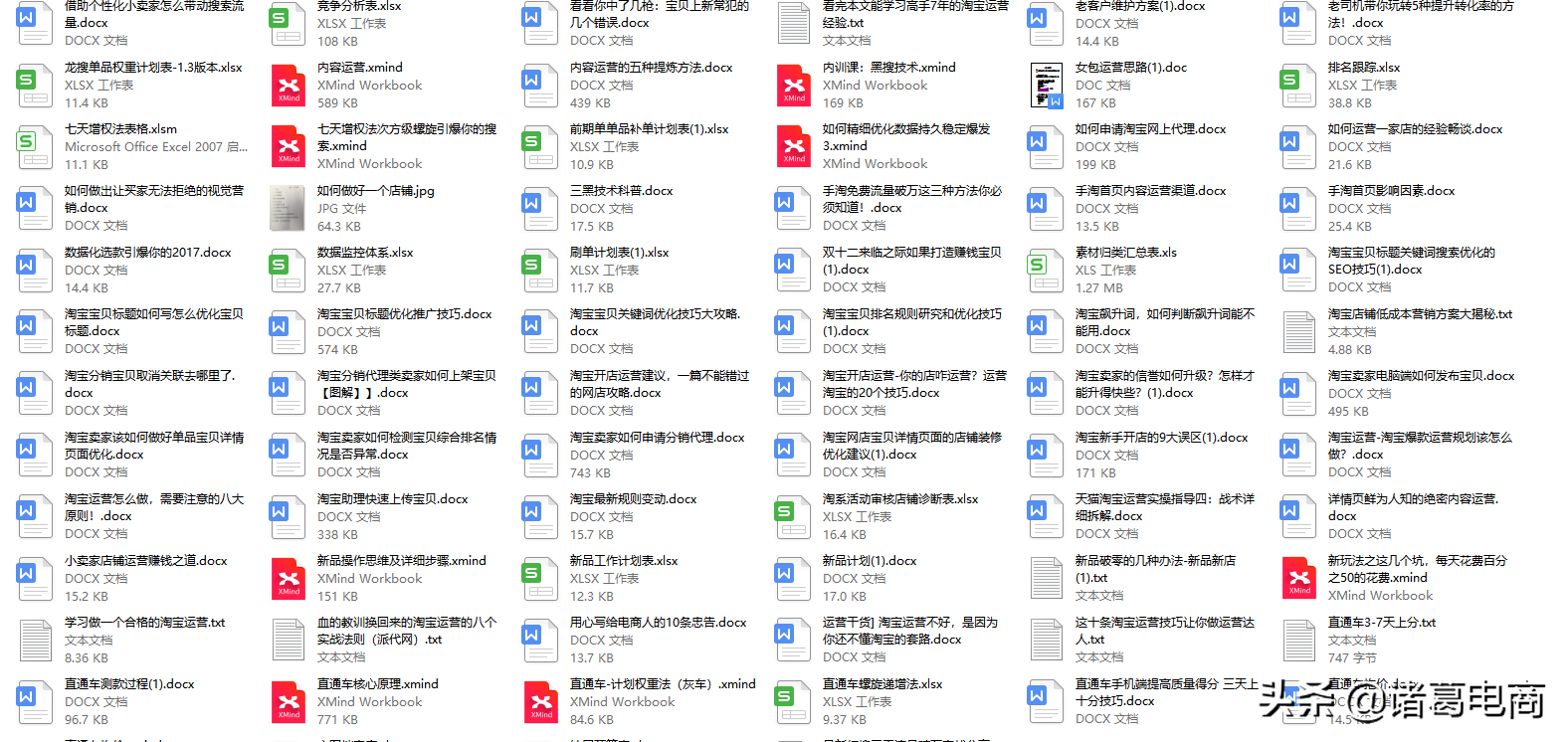
Task: Select the file name 淘宝开店运营建议，一篇不能错过的网店攻略.docx
Action: 660,384
